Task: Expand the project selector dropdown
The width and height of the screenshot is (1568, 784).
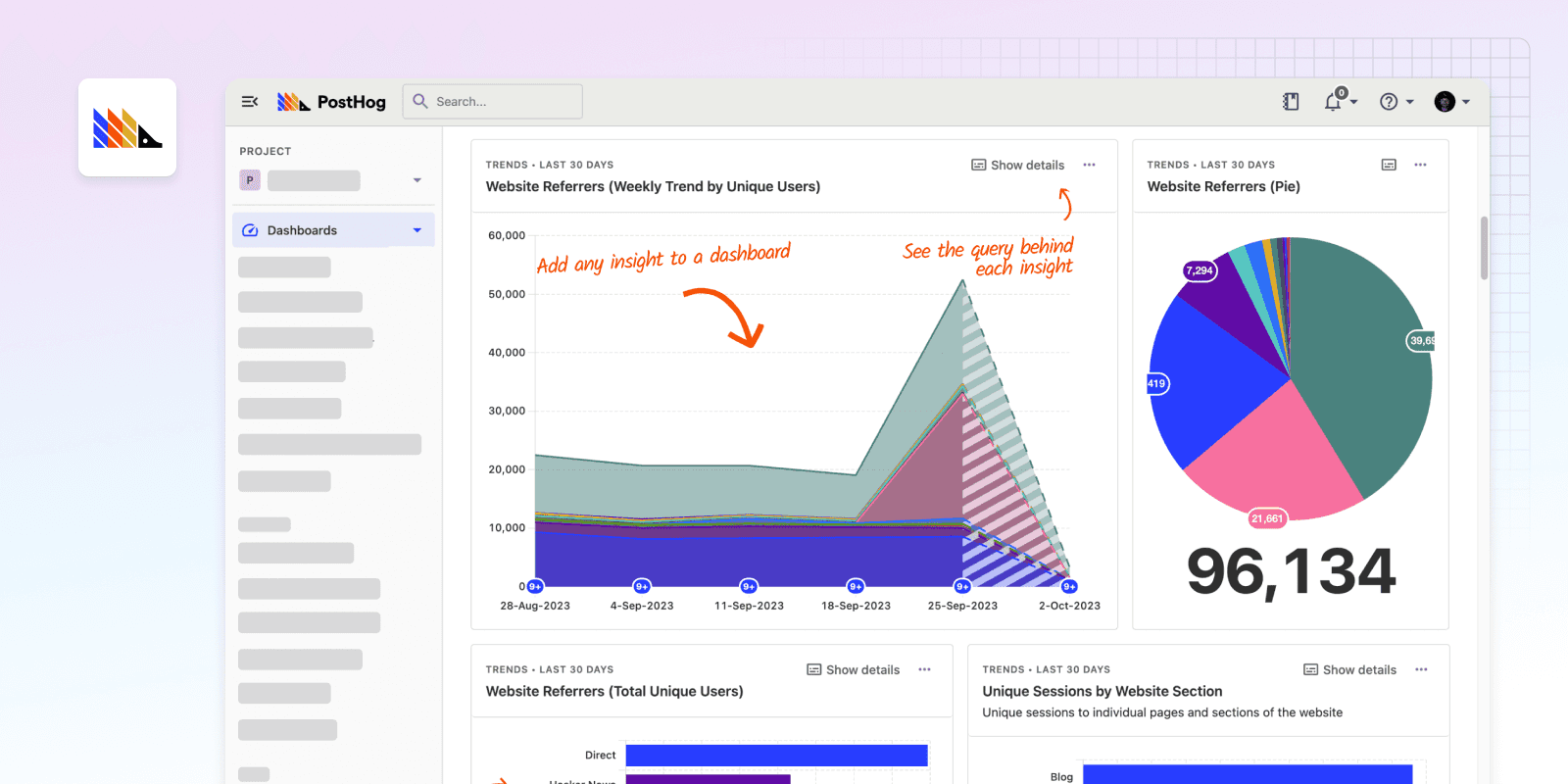Action: pos(417,180)
